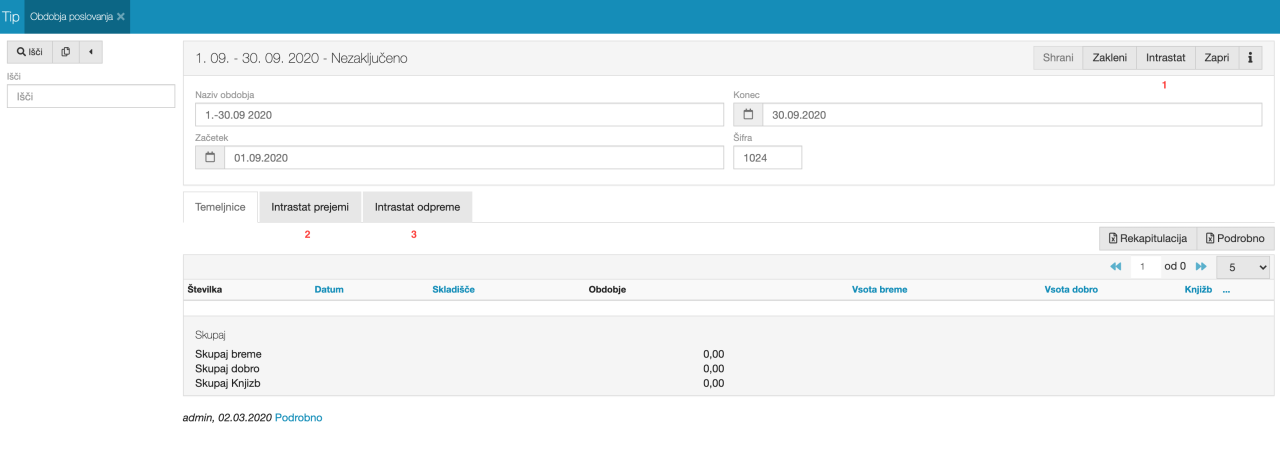Sort the table by Datum column

coord(329,290)
